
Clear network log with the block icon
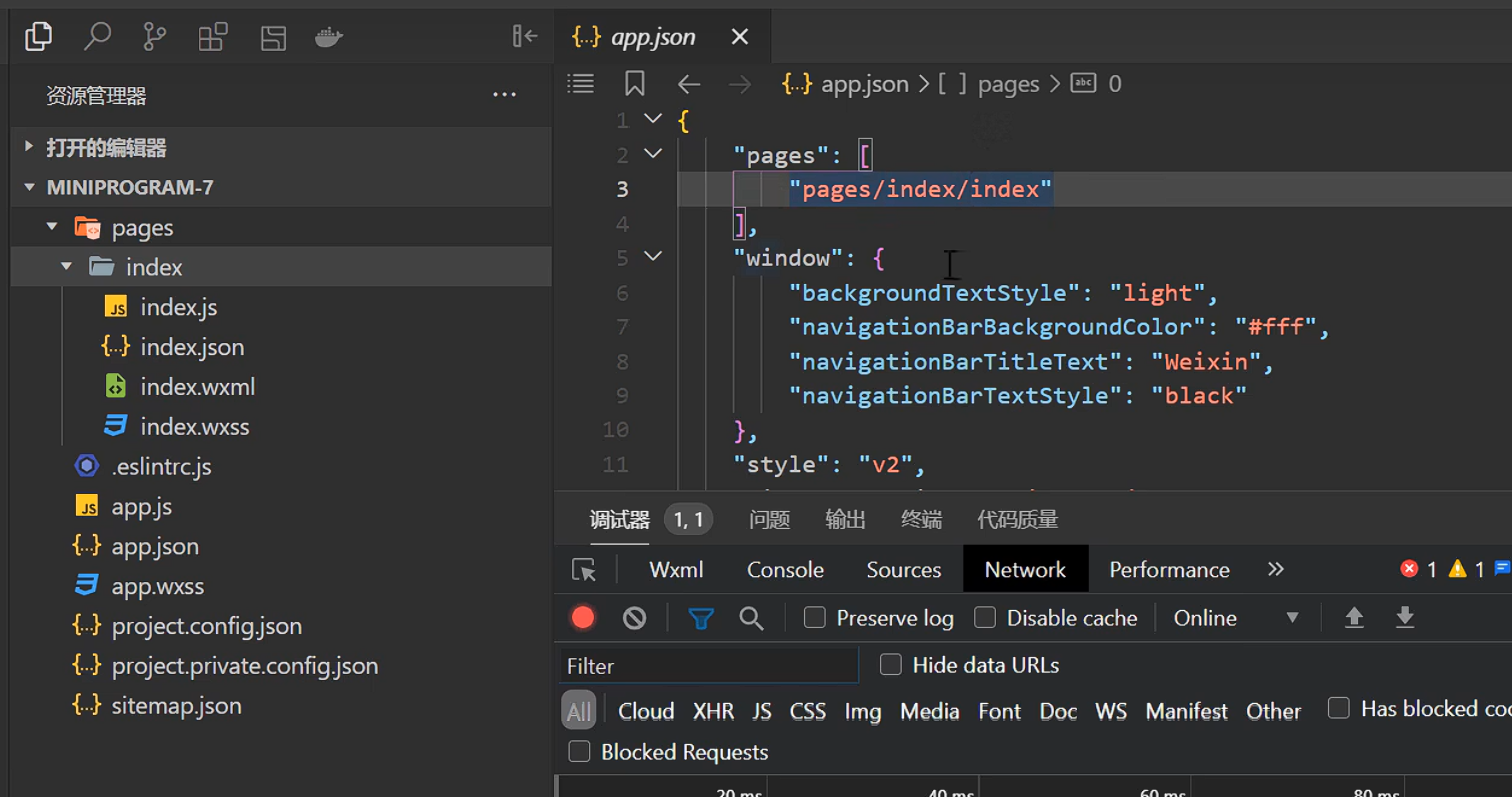634,618
